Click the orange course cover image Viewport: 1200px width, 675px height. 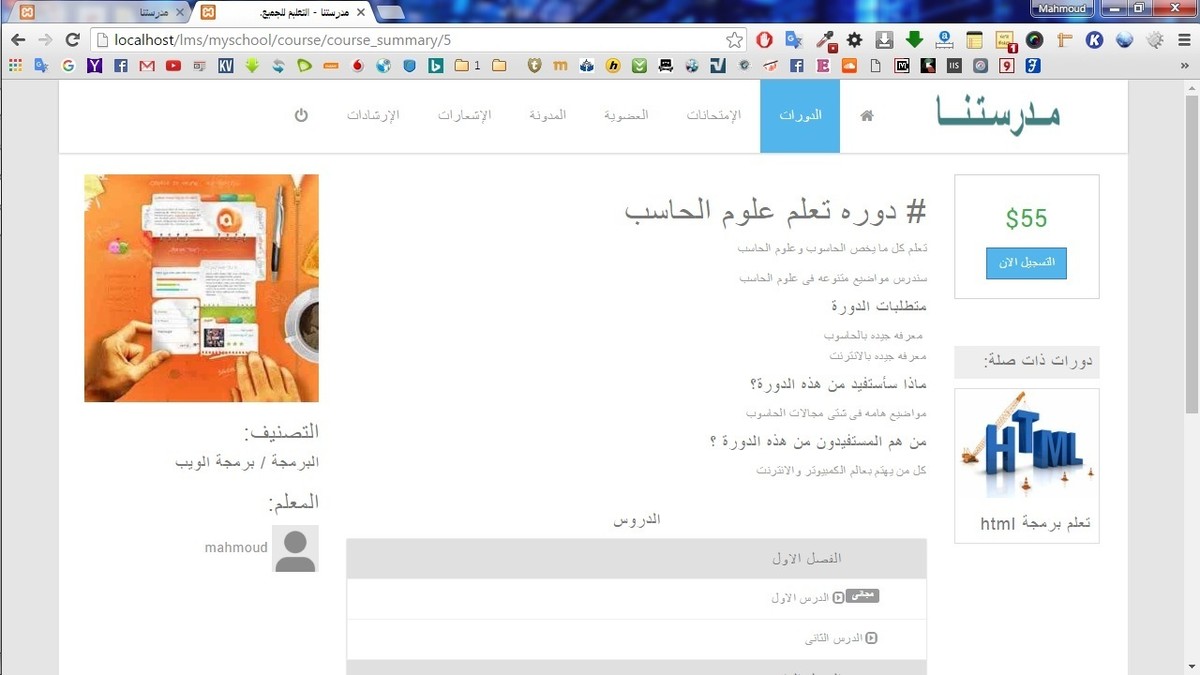201,288
